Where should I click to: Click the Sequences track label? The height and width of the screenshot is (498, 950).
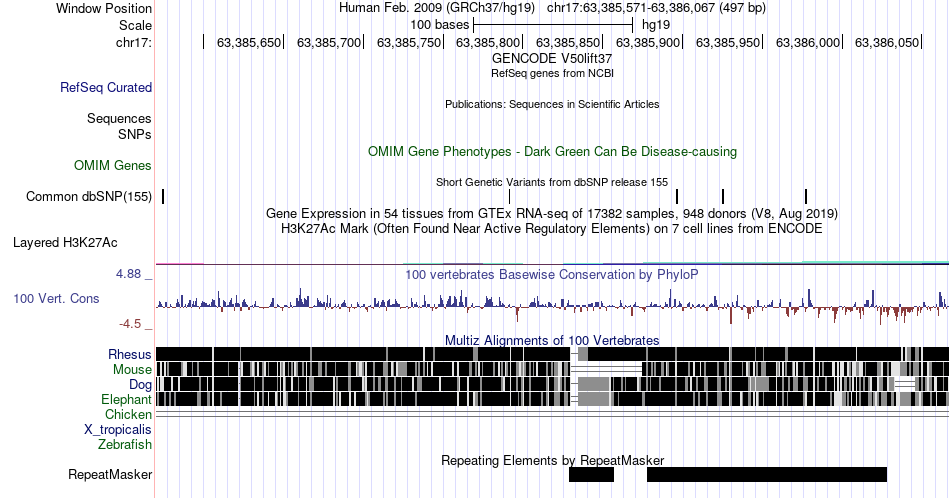point(119,118)
